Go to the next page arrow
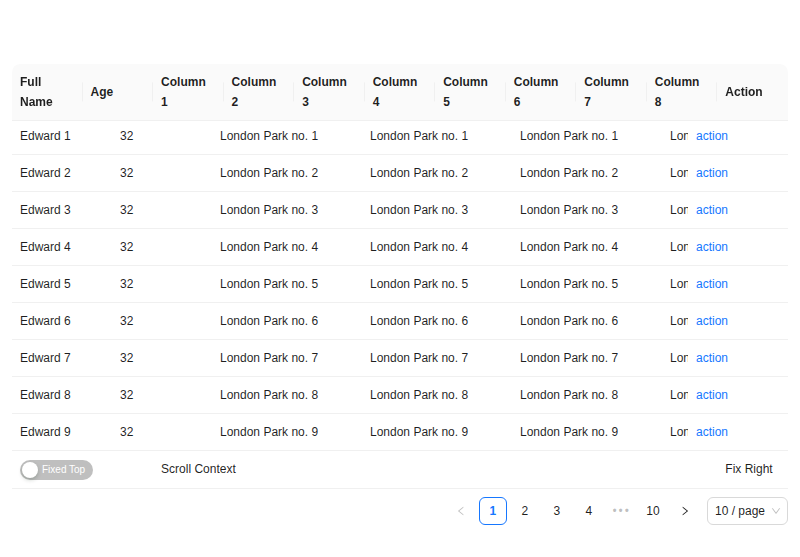This screenshot has height=557, width=800. point(685,511)
